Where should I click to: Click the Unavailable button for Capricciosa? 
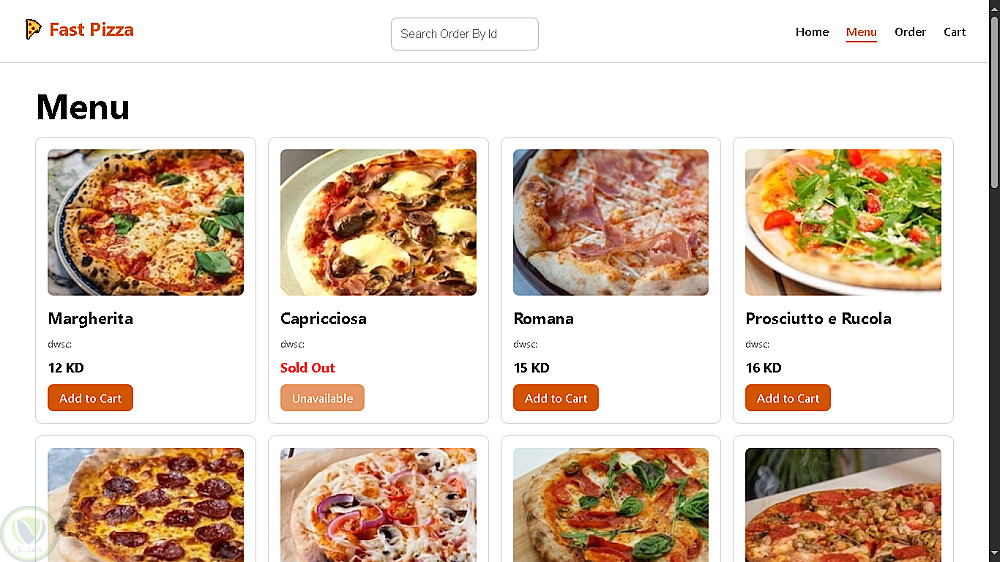[x=322, y=398]
